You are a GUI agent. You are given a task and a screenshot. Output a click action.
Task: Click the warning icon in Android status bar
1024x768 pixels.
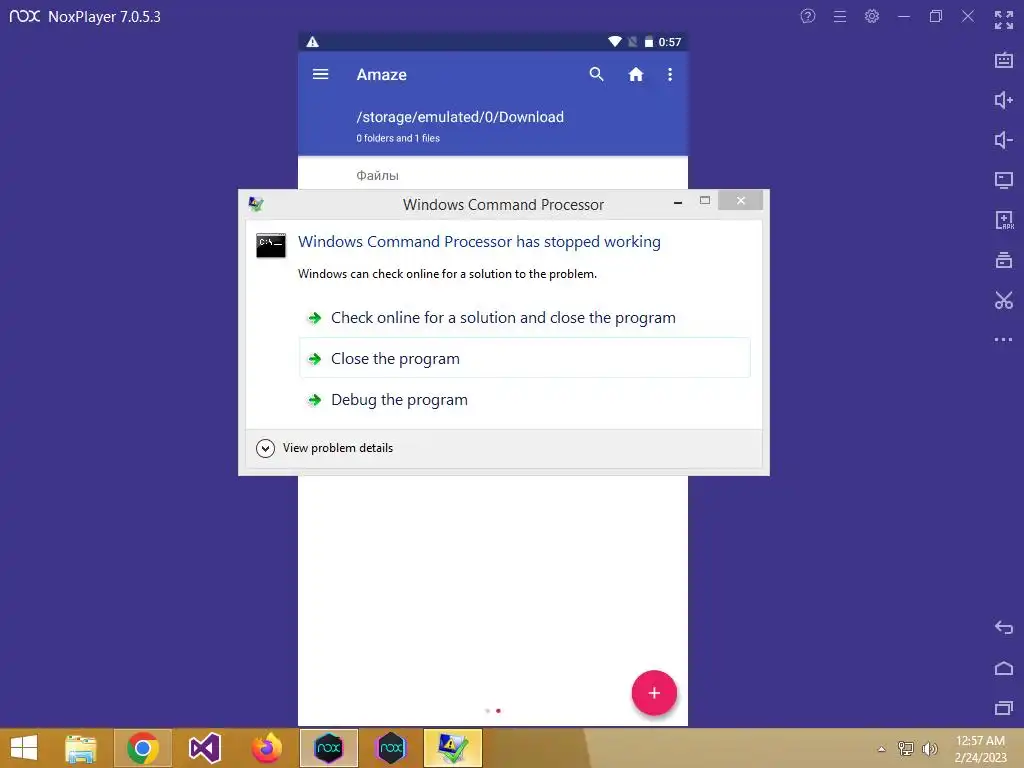tap(313, 42)
